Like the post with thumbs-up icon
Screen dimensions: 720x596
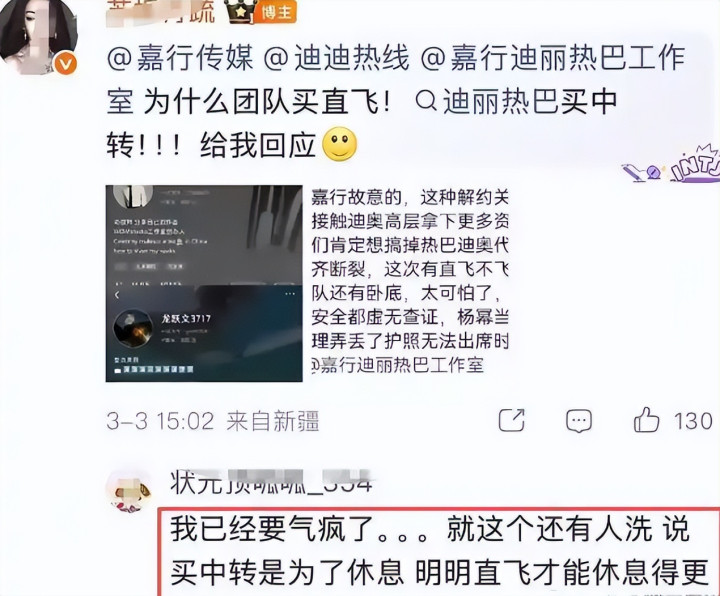[646, 420]
